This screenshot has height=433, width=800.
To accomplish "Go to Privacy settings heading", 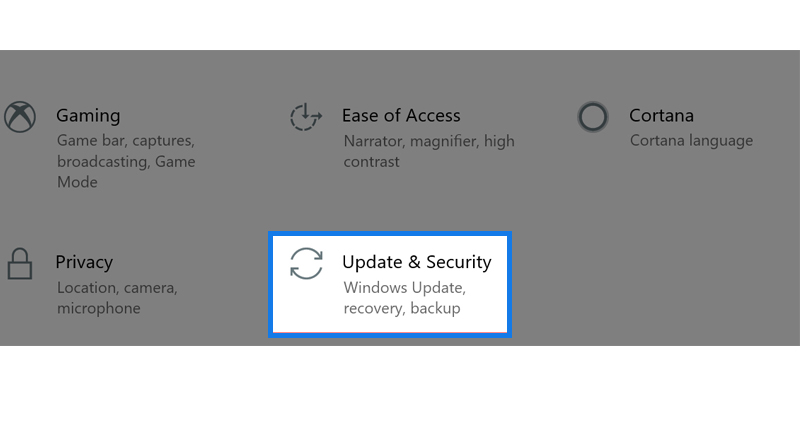I will (x=84, y=262).
